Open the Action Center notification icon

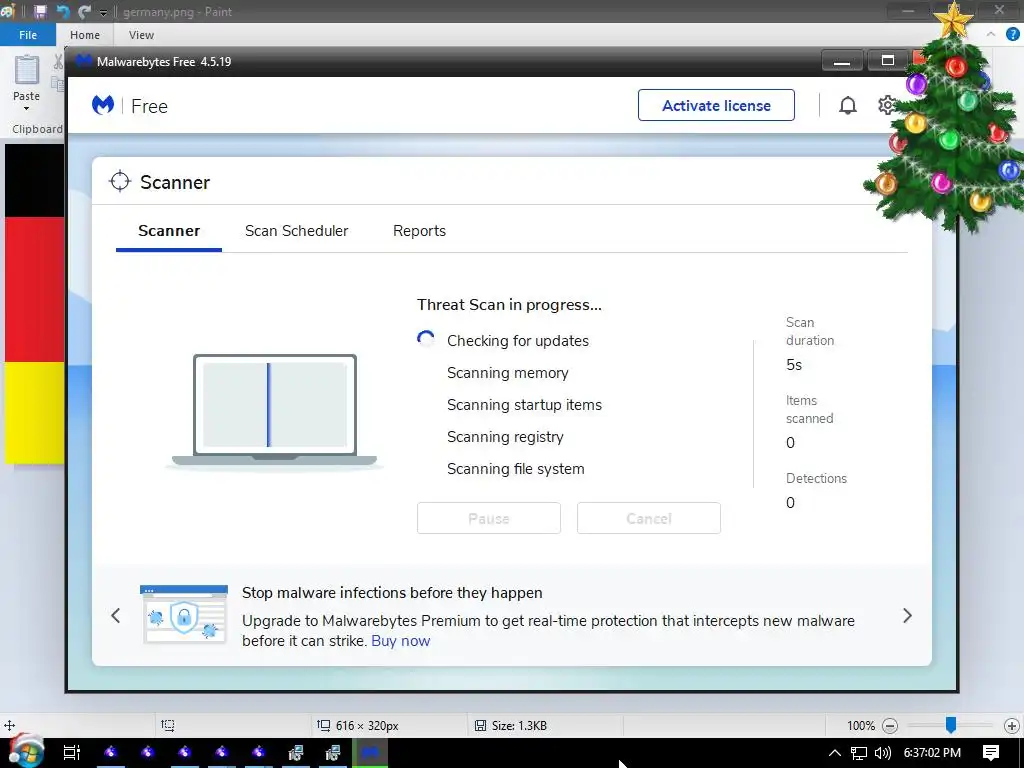coord(991,753)
